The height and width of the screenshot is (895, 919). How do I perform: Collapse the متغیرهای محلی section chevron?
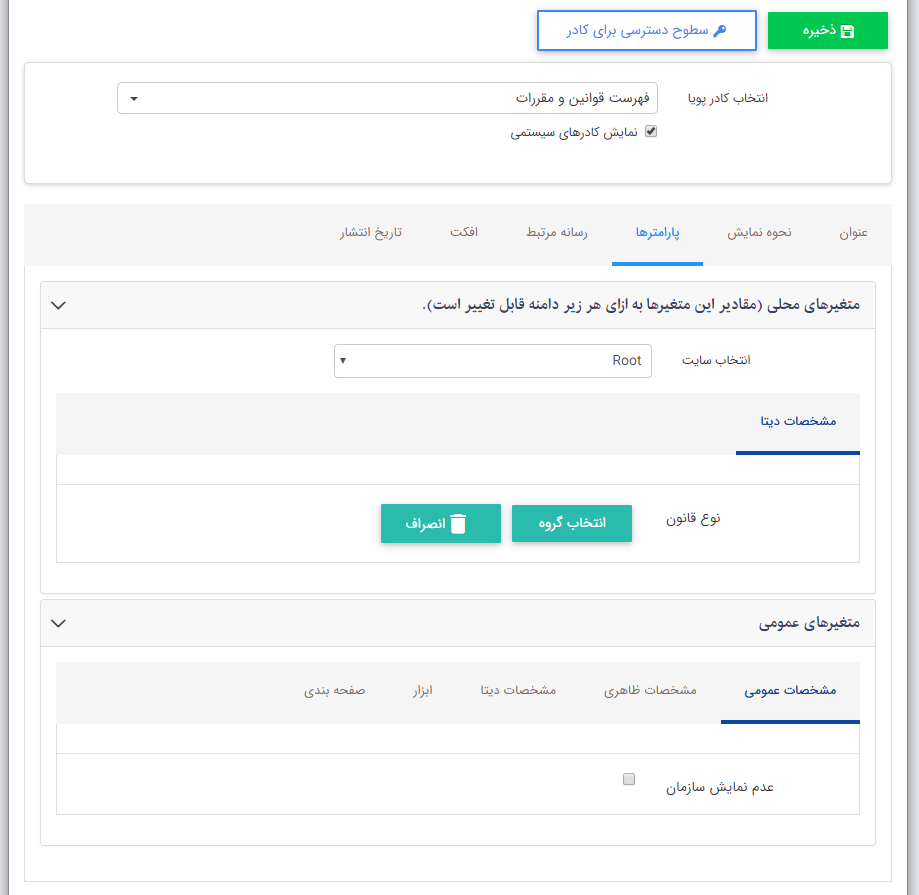(x=58, y=305)
